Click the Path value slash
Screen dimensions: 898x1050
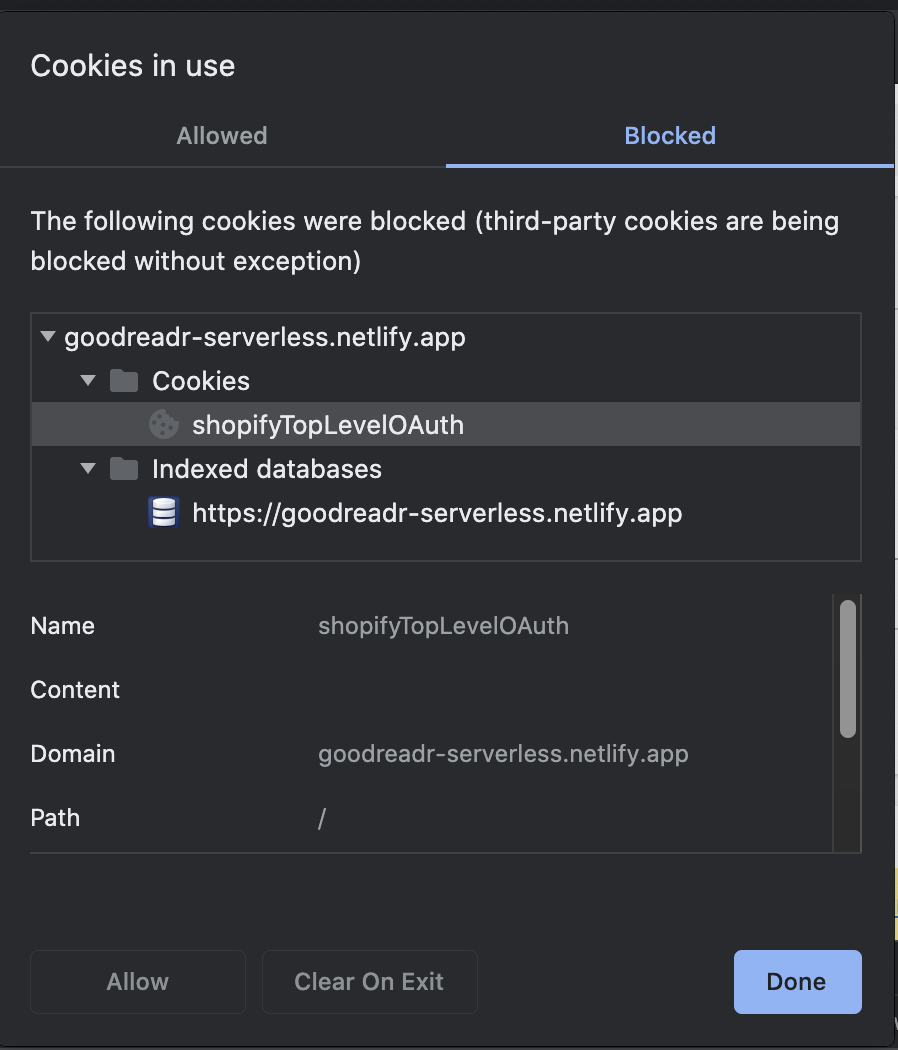321,817
